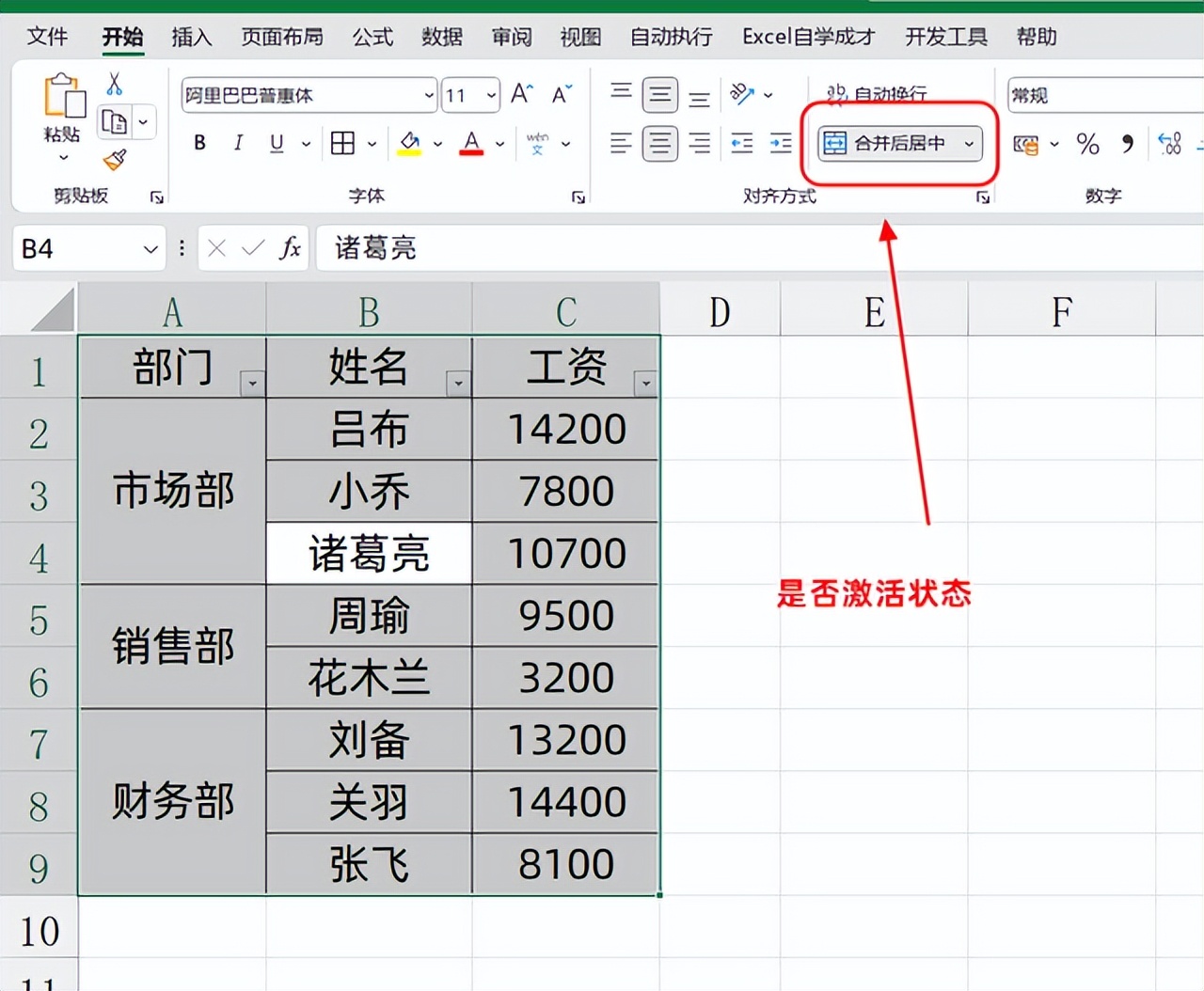Toggle underline formatting
Screen dimensions: 1204x991
tap(277, 143)
